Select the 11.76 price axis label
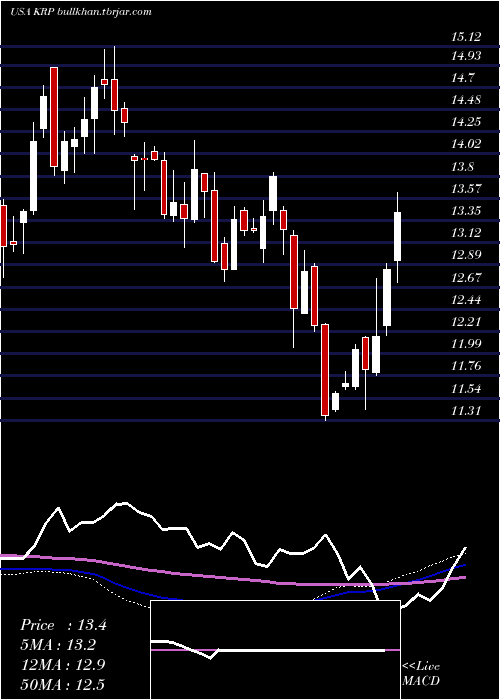Viewport: 500px width, 700px height. [466, 366]
